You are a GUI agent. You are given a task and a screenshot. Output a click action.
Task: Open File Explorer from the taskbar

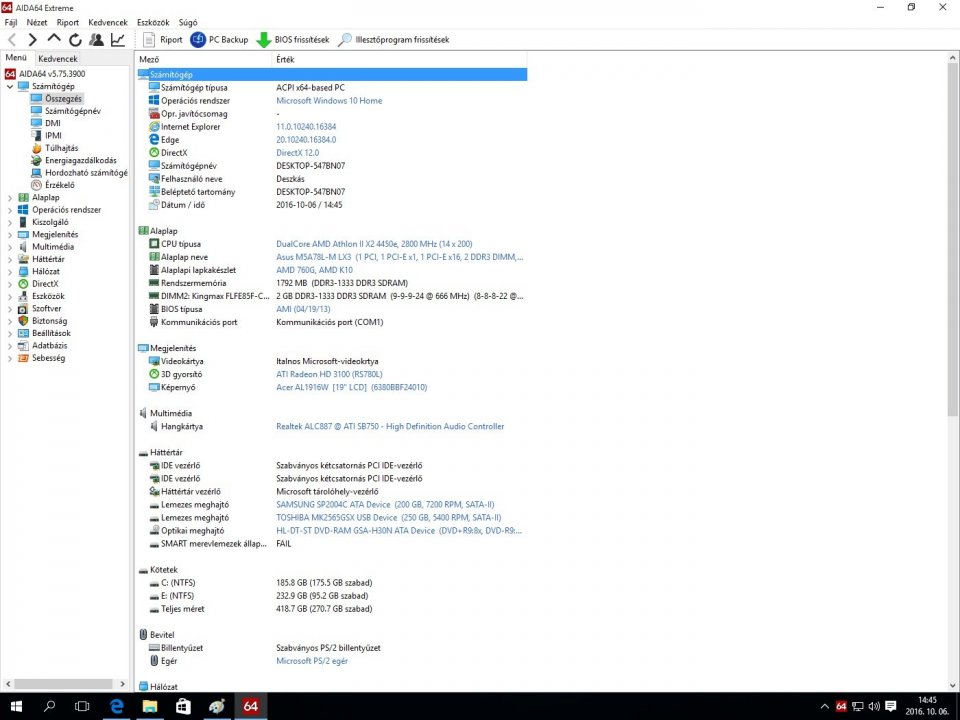pos(150,707)
